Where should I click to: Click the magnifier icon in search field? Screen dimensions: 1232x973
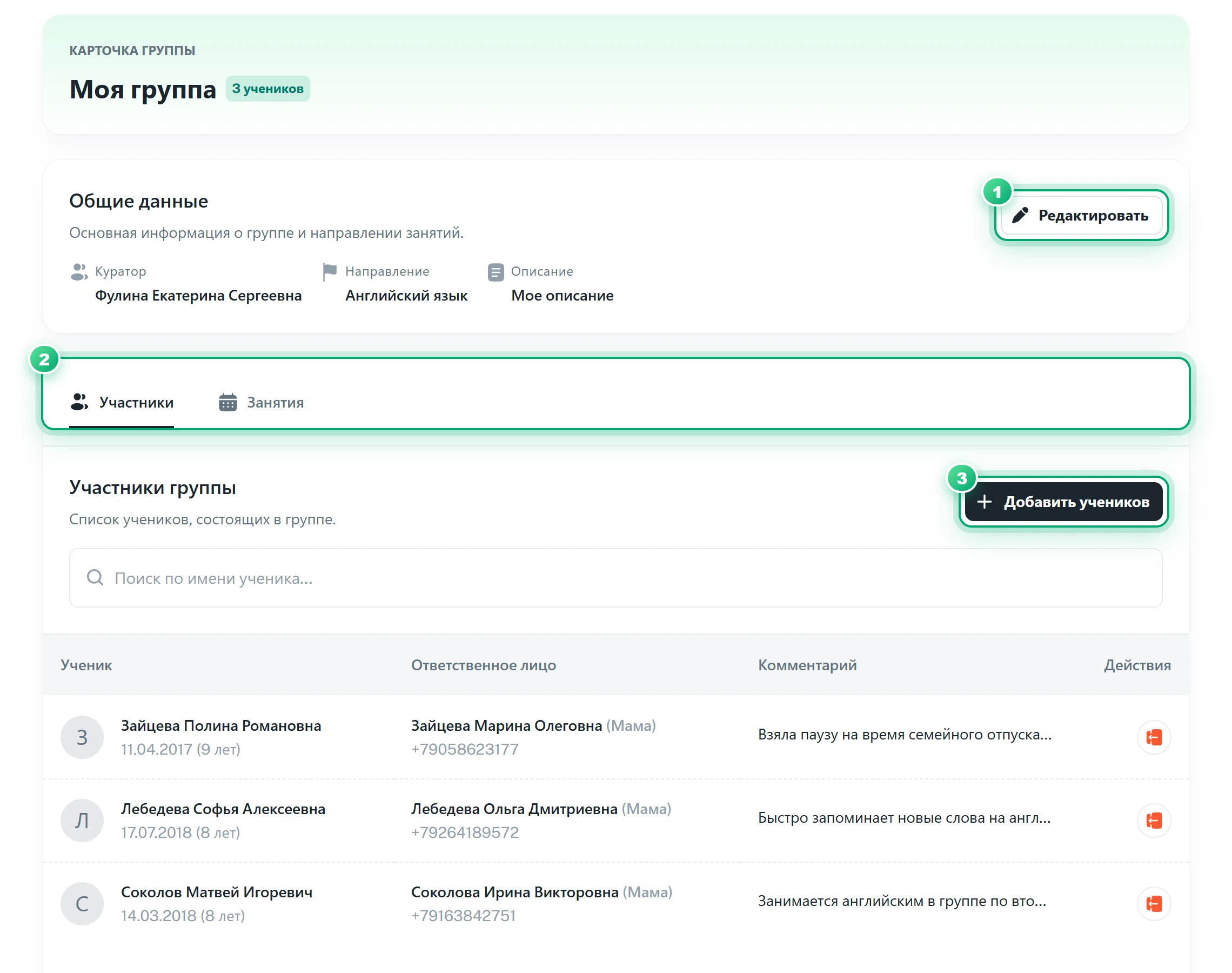click(x=95, y=578)
